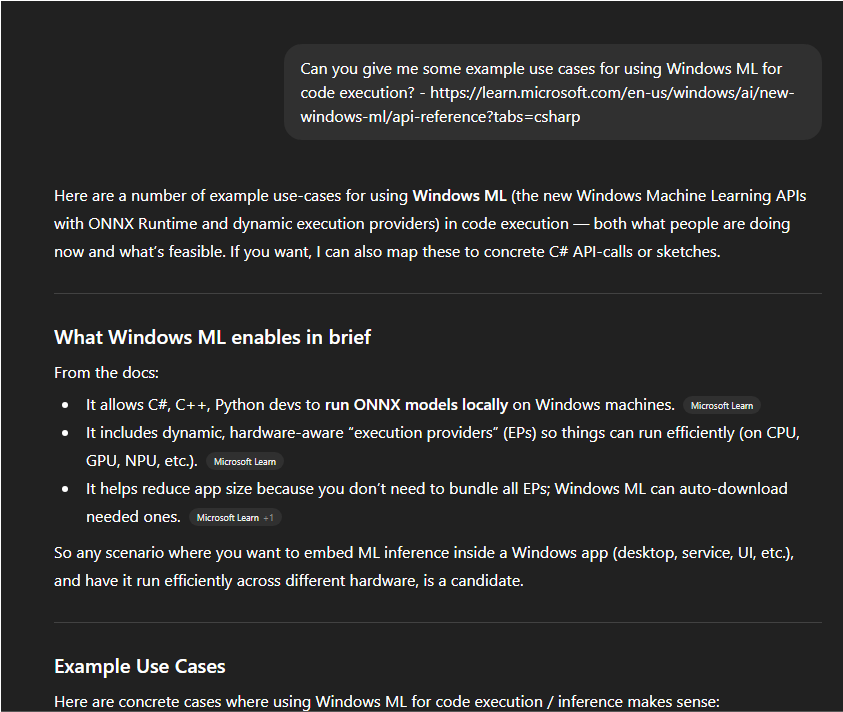Click the horizontal divider above 'Example Use Cases'

[x=437, y=622]
